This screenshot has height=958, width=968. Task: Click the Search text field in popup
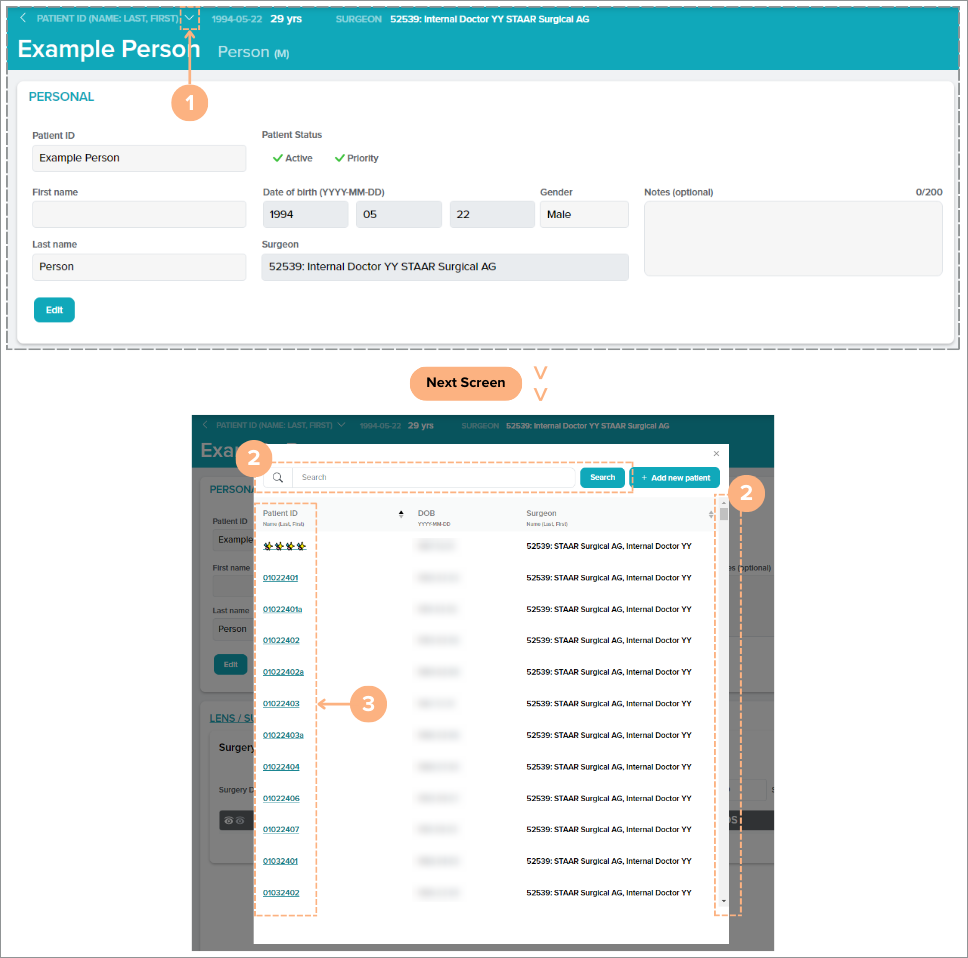coord(435,478)
